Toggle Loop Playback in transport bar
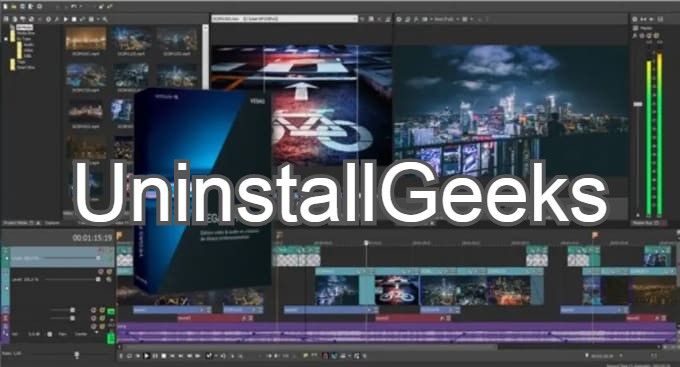This screenshot has height=367, width=680. point(129,356)
